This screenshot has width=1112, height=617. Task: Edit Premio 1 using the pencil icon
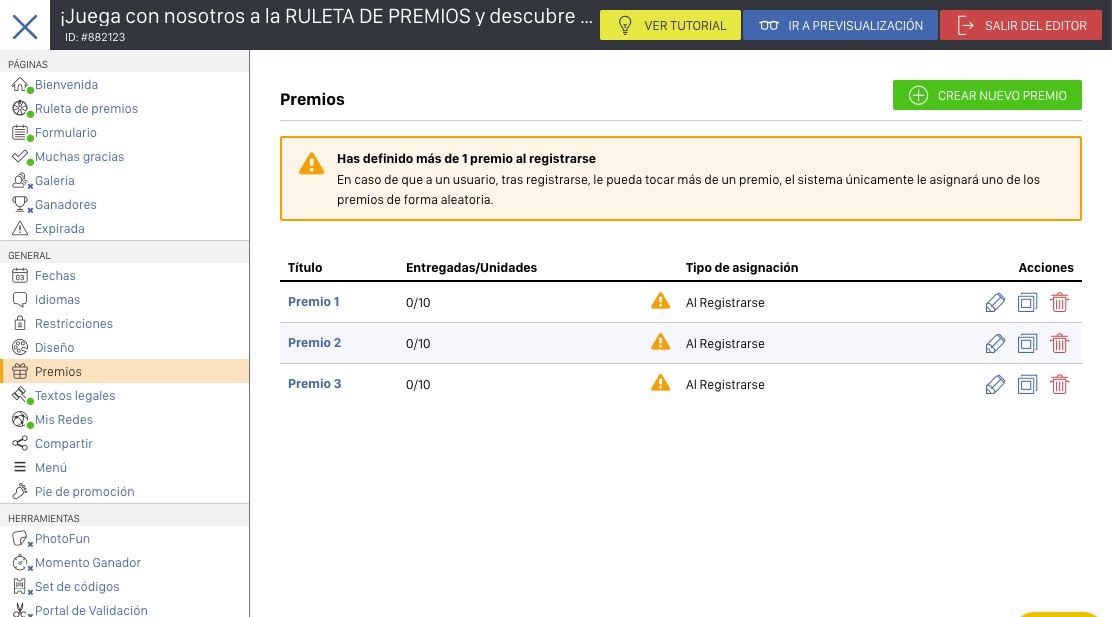pos(995,301)
